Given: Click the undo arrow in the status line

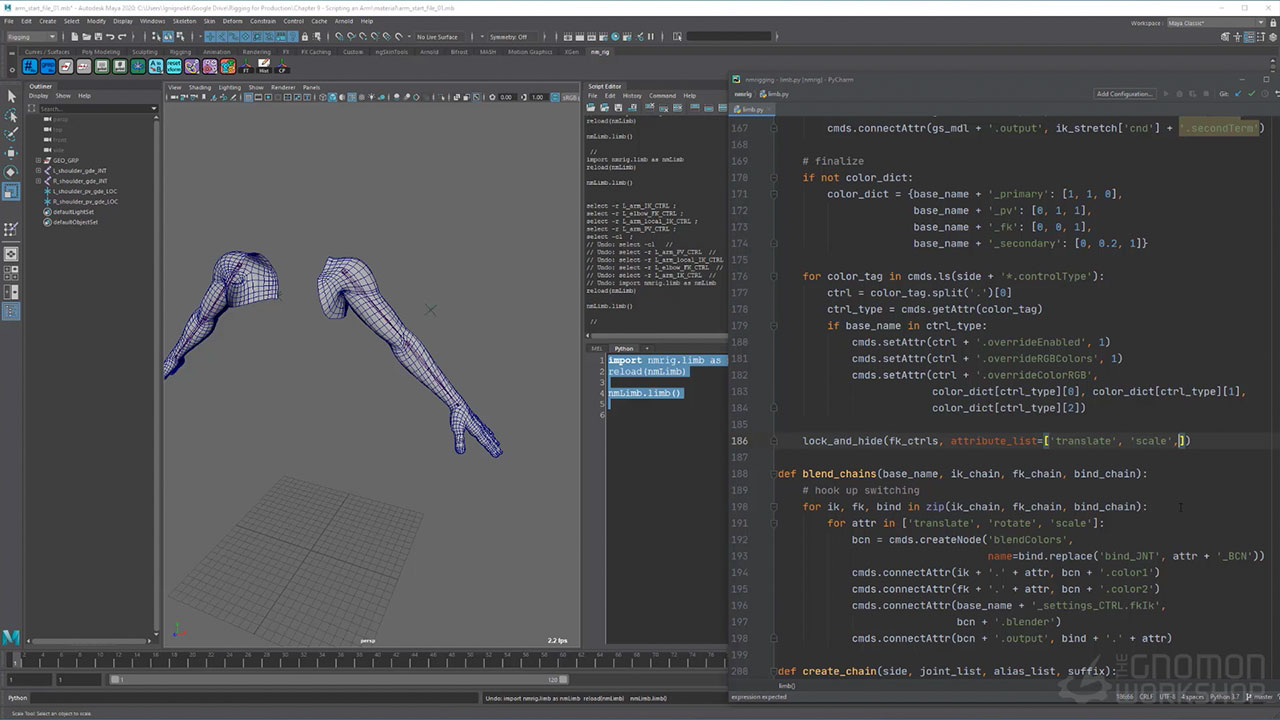Looking at the screenshot, I should point(112,37).
